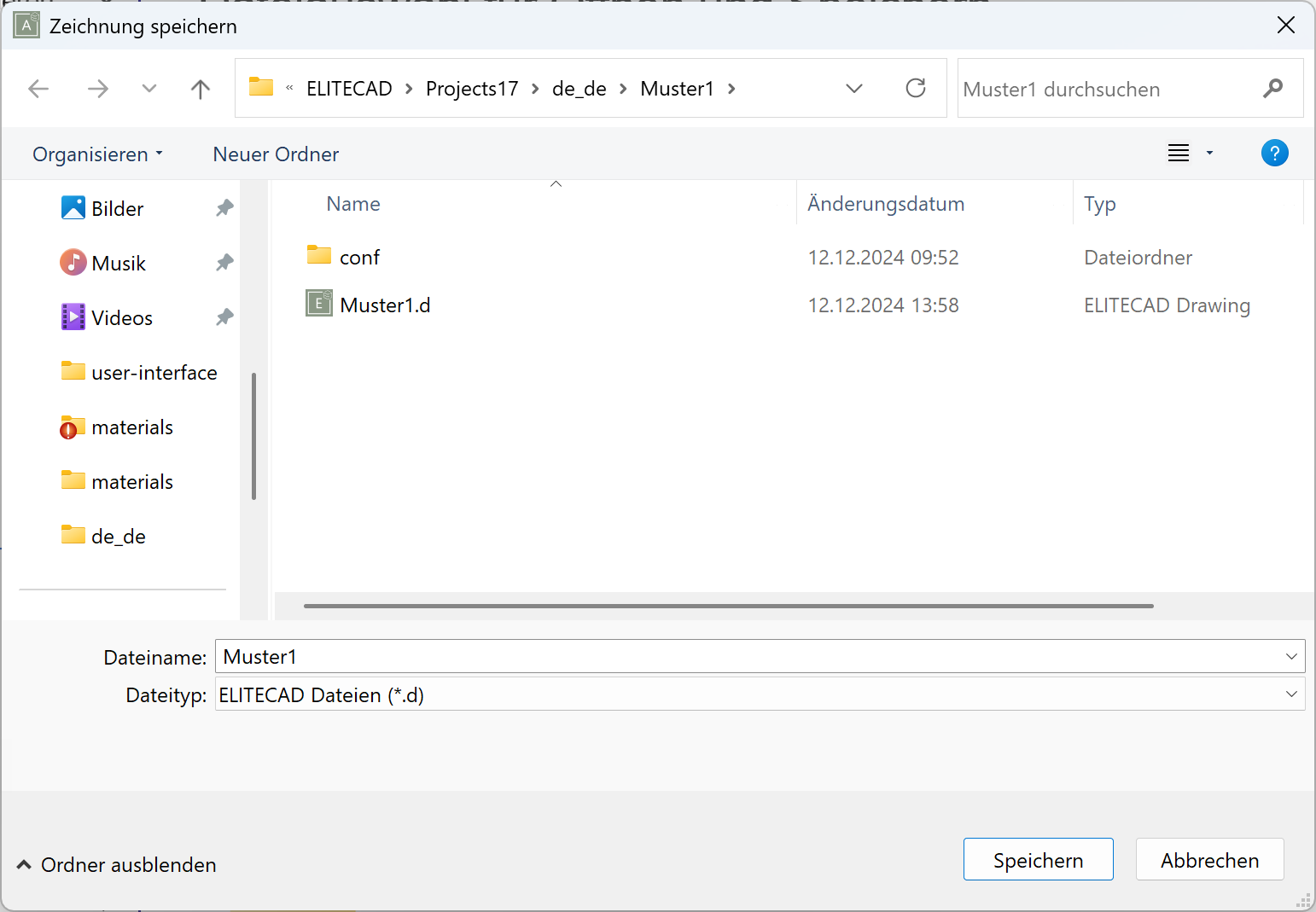
Task: Expand the address bar path history
Action: [853, 89]
